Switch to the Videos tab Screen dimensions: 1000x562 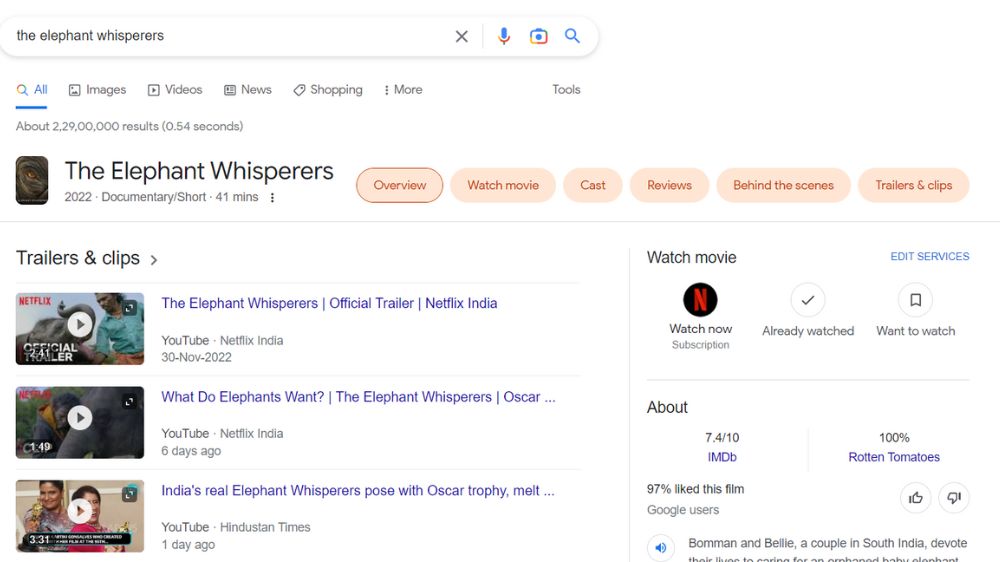coord(175,90)
